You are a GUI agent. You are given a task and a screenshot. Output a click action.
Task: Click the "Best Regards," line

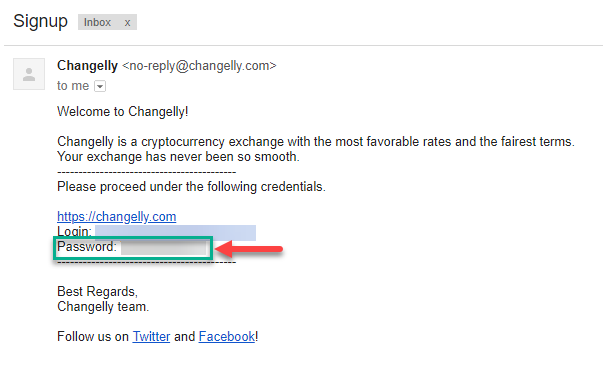point(97,292)
